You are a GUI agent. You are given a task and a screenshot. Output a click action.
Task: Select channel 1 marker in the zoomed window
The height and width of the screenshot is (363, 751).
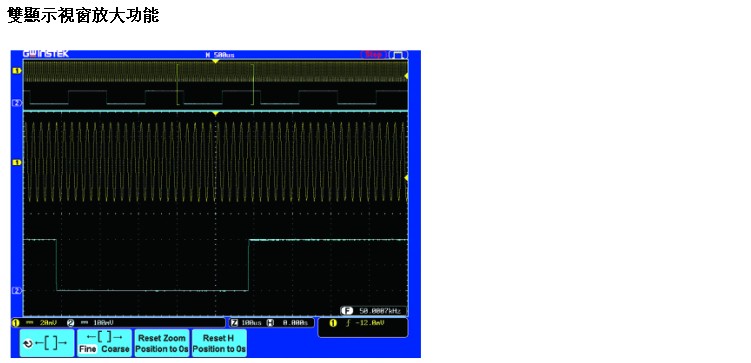click(17, 163)
